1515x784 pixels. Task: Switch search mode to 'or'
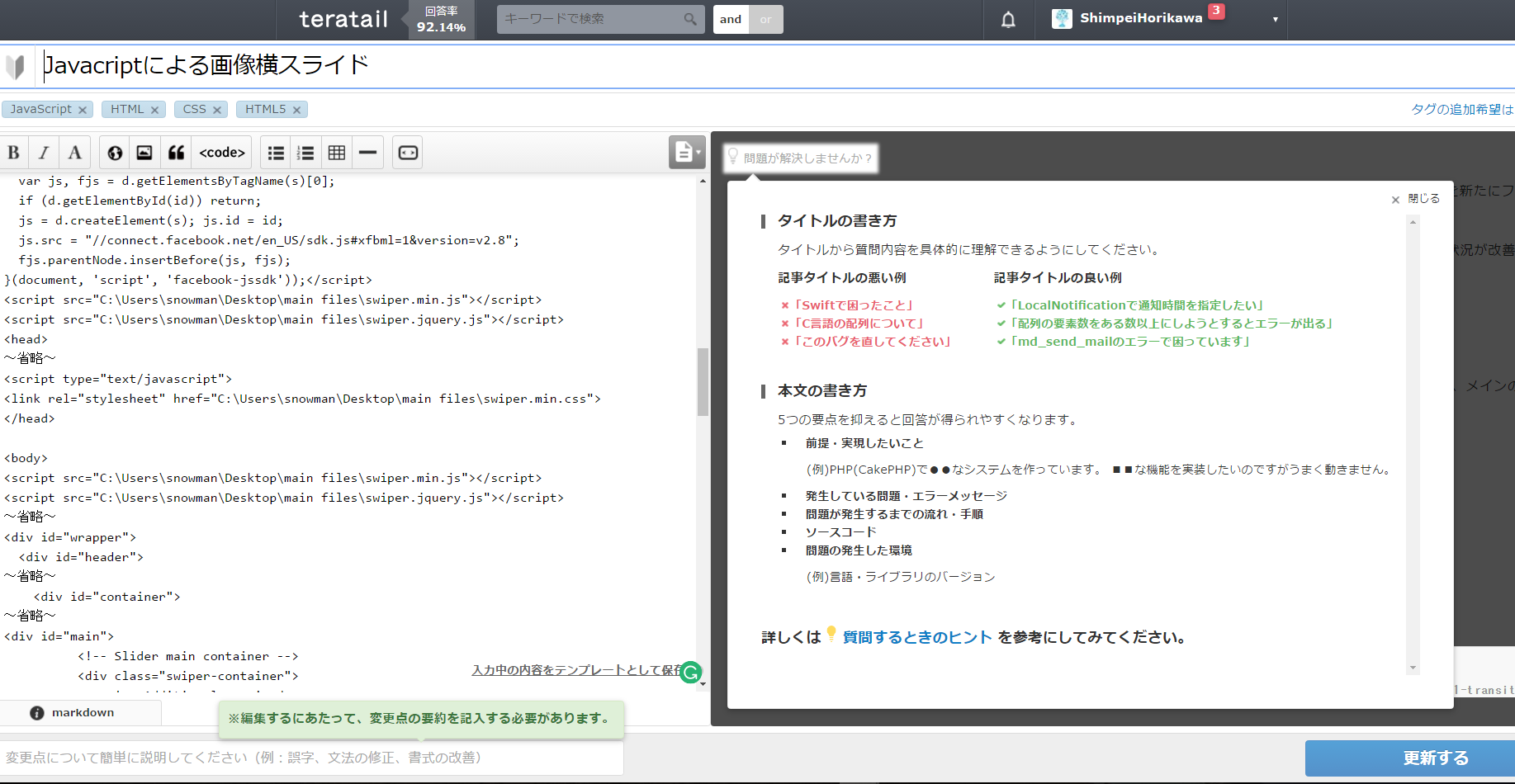[x=766, y=19]
